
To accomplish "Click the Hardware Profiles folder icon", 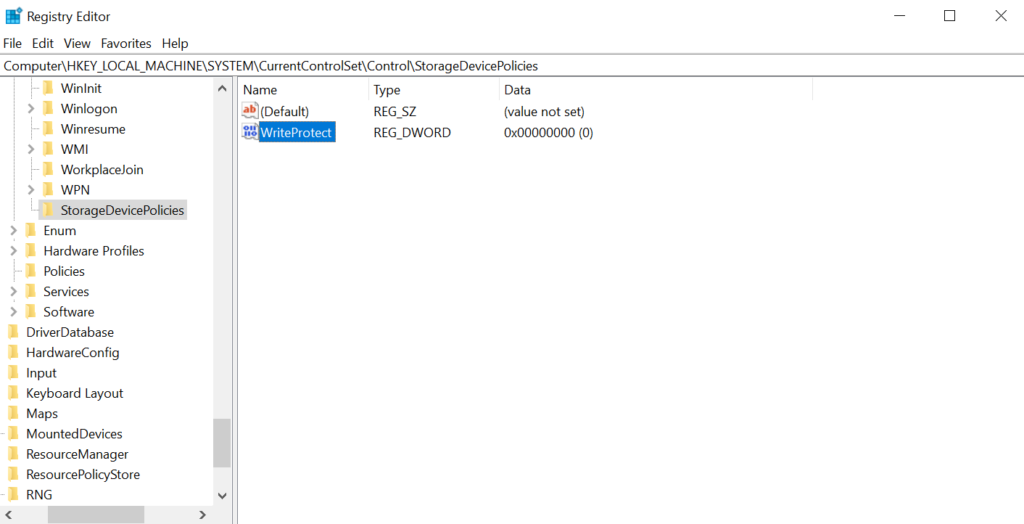I will point(31,250).
